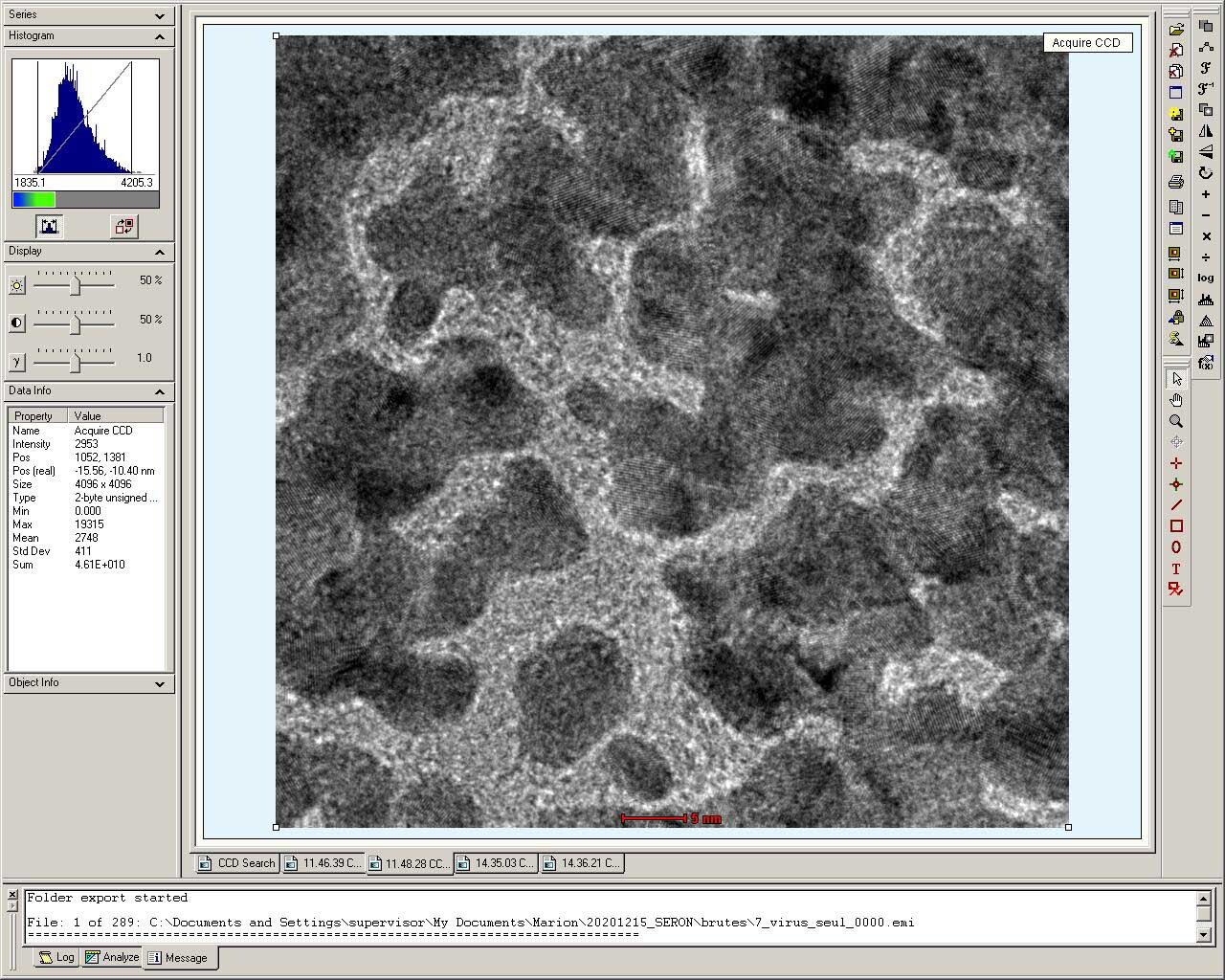Click the print icon in toolbar

click(x=1176, y=182)
